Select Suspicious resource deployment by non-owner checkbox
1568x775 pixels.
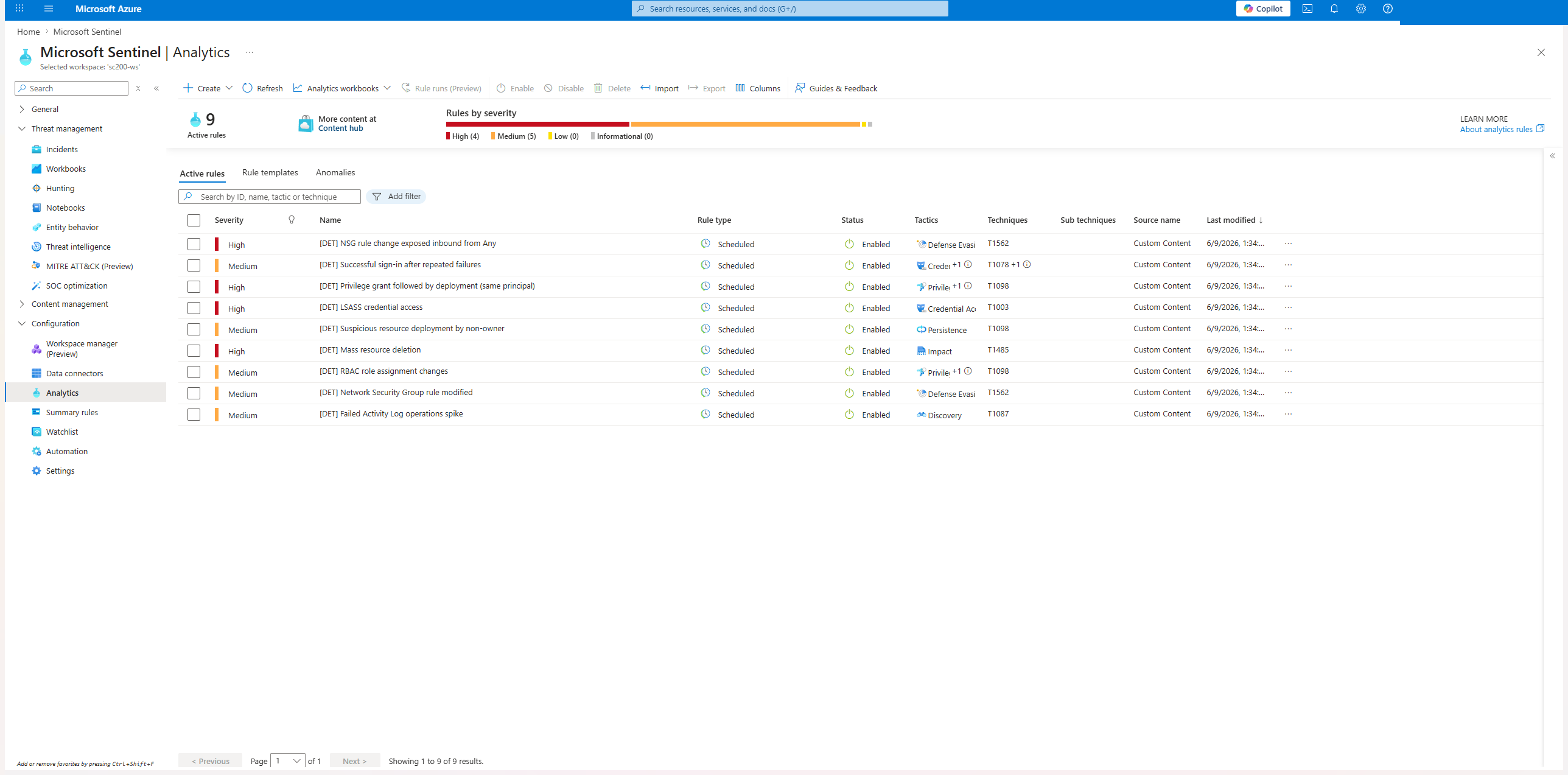click(194, 329)
